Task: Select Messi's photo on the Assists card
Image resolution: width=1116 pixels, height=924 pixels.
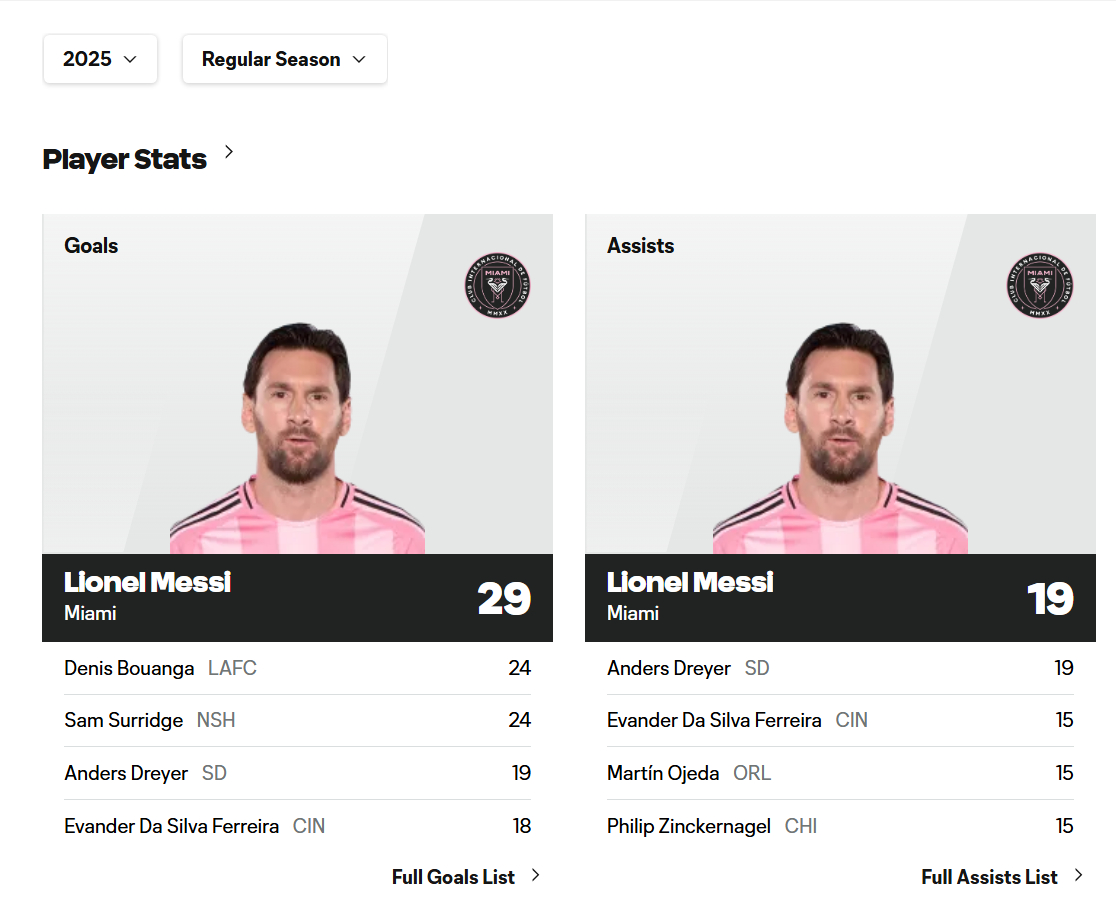Action: (x=840, y=440)
